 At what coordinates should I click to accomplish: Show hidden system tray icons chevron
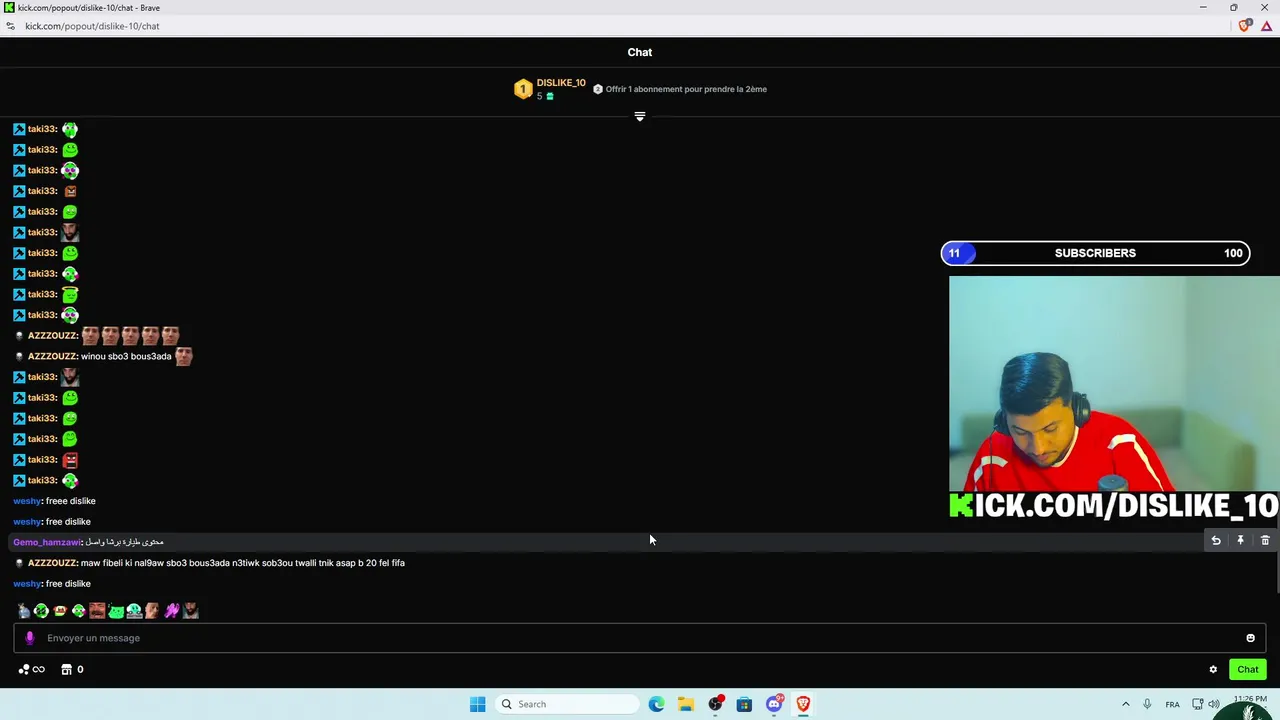(x=1125, y=704)
